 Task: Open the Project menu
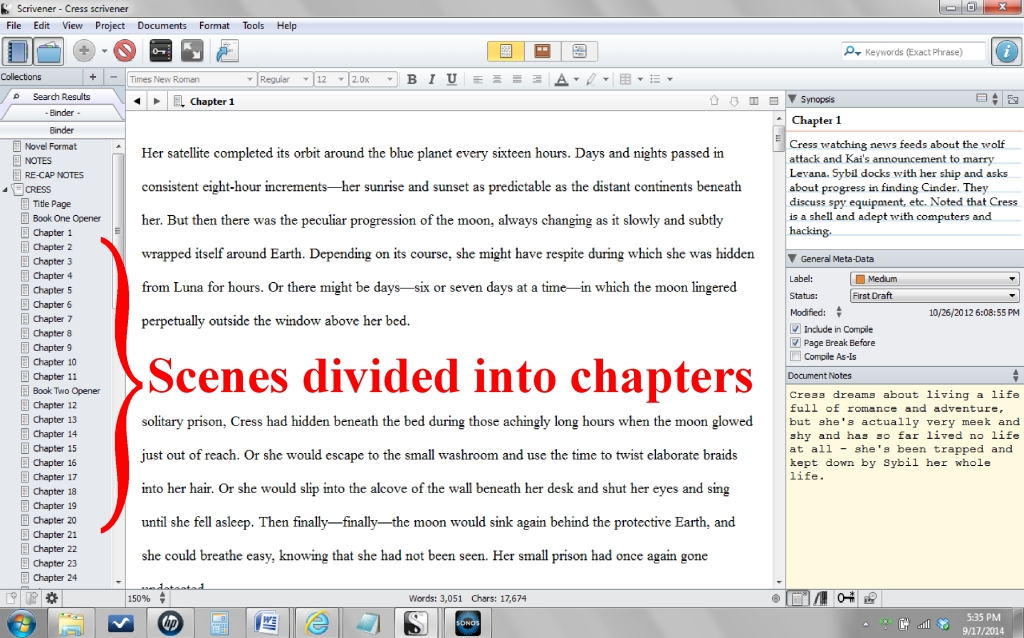[110, 25]
